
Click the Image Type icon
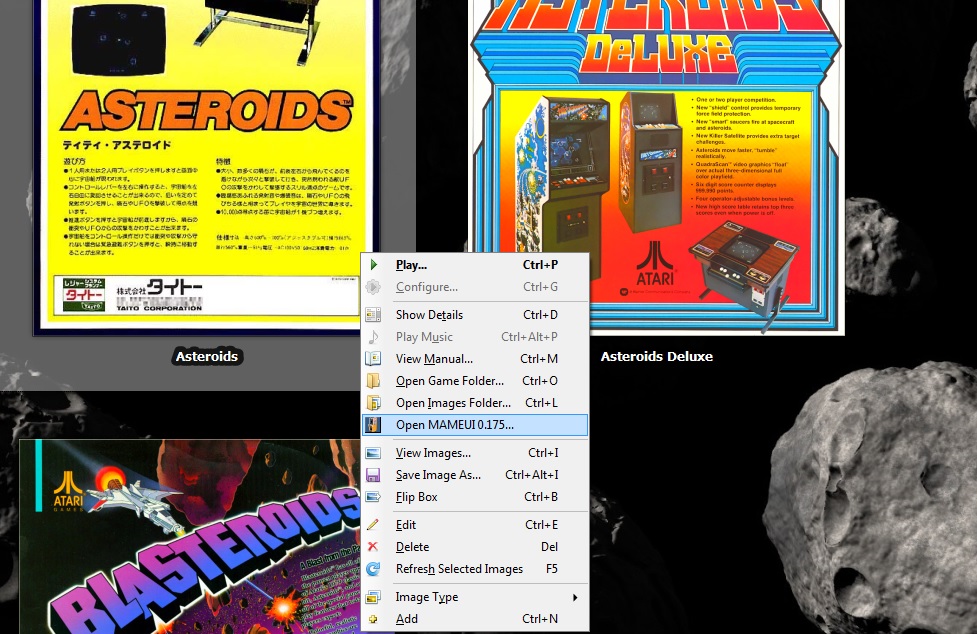[373, 597]
